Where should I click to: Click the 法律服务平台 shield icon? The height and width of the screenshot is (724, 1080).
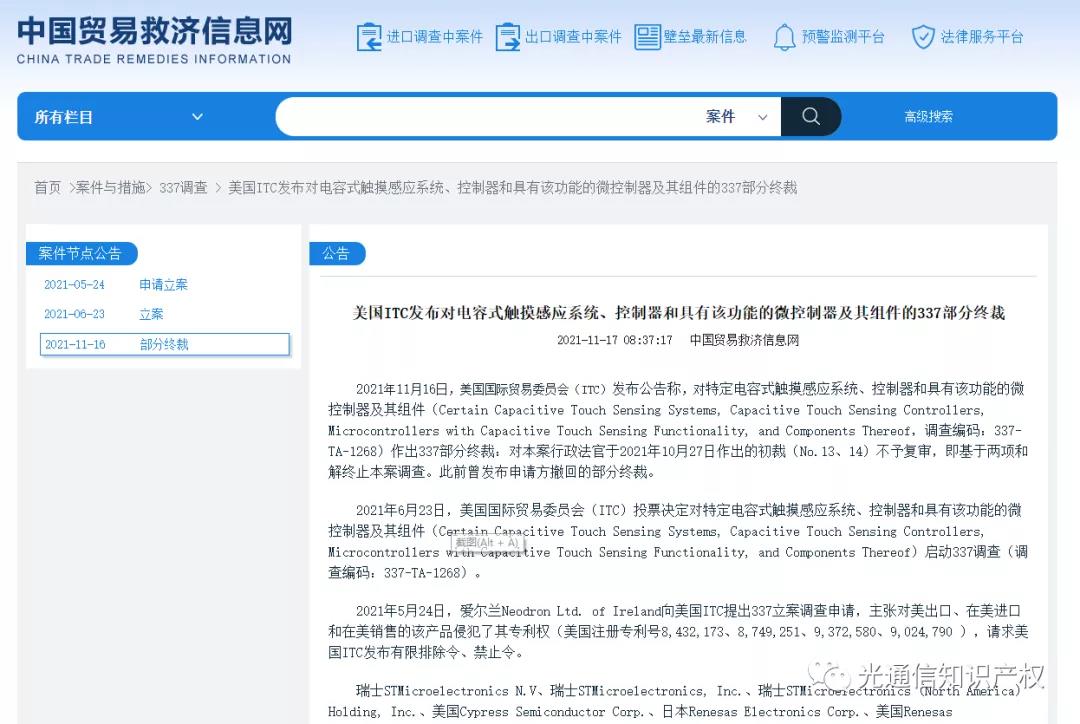click(923, 37)
